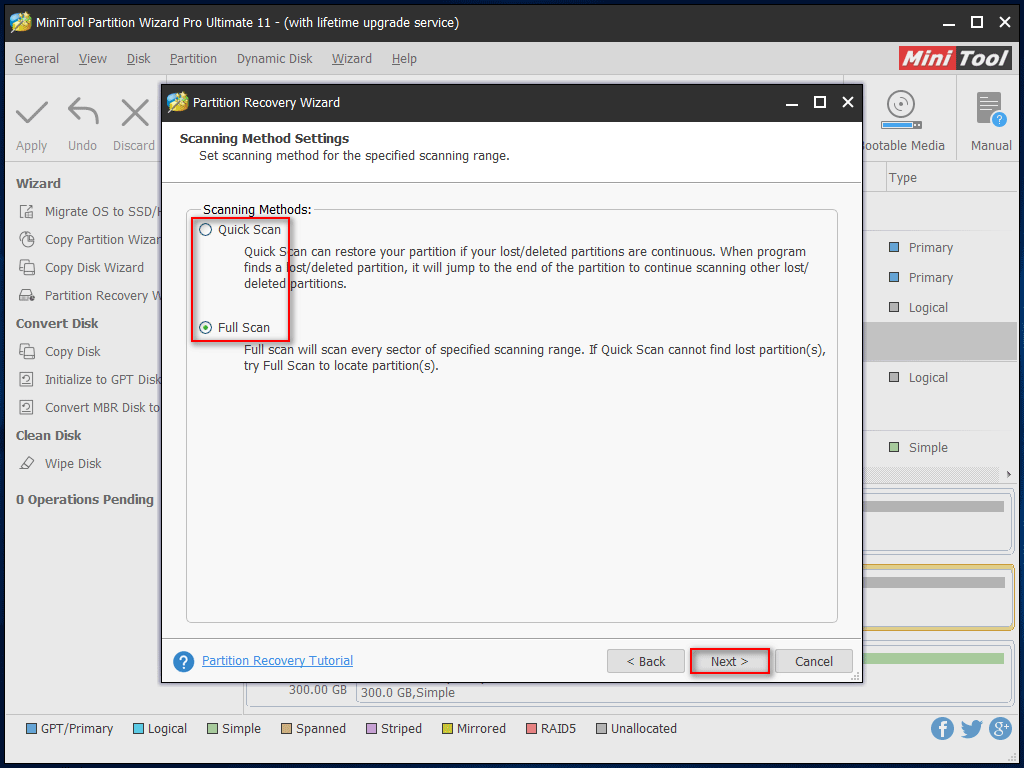Image resolution: width=1024 pixels, height=768 pixels.
Task: Open the Twitter icon
Action: coord(971,728)
